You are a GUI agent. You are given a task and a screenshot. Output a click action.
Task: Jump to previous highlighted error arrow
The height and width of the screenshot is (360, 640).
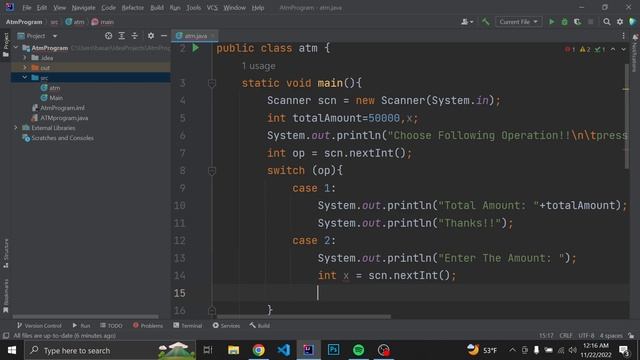pyautogui.click(x=613, y=49)
